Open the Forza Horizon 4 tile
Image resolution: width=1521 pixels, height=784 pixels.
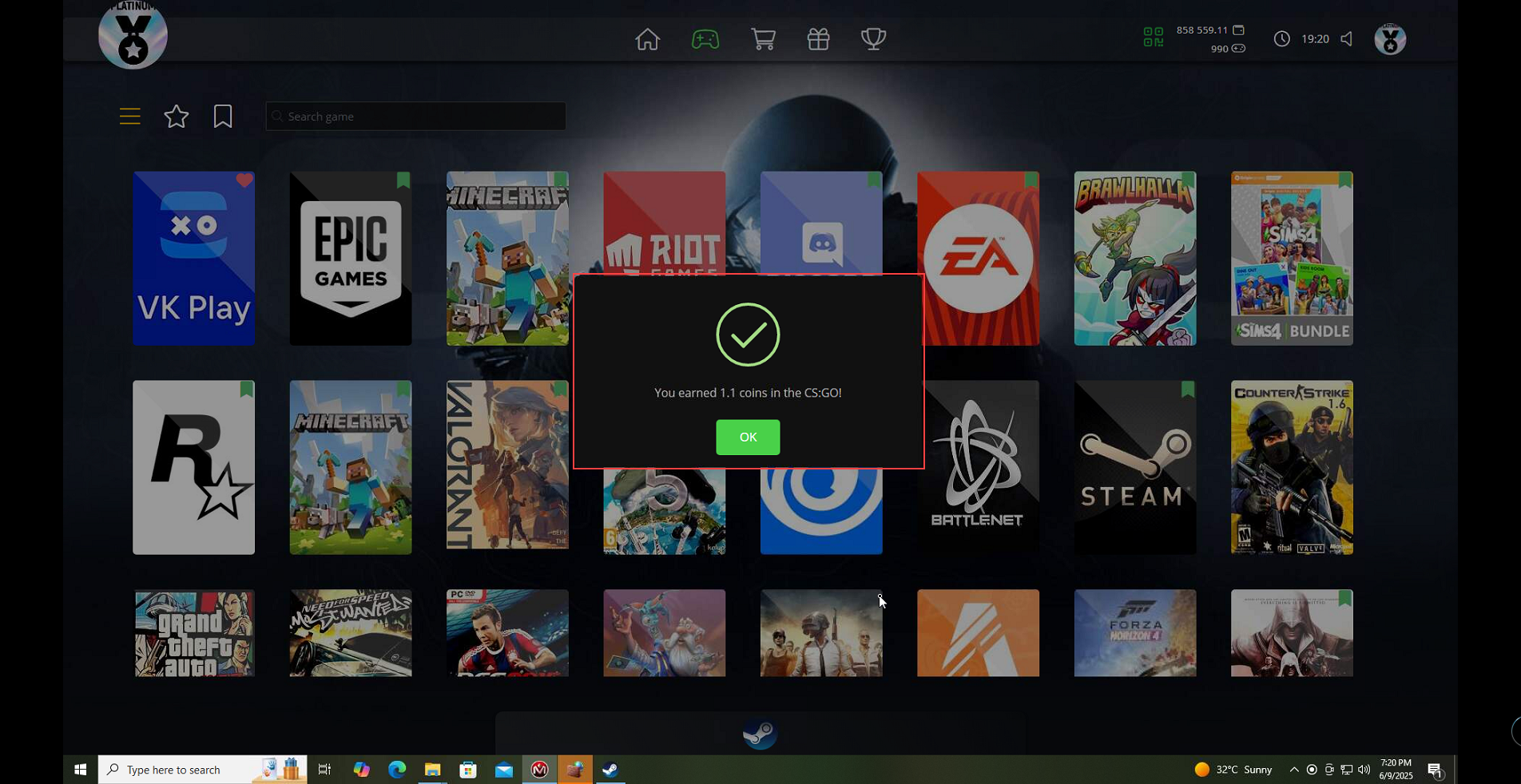[1134, 632]
